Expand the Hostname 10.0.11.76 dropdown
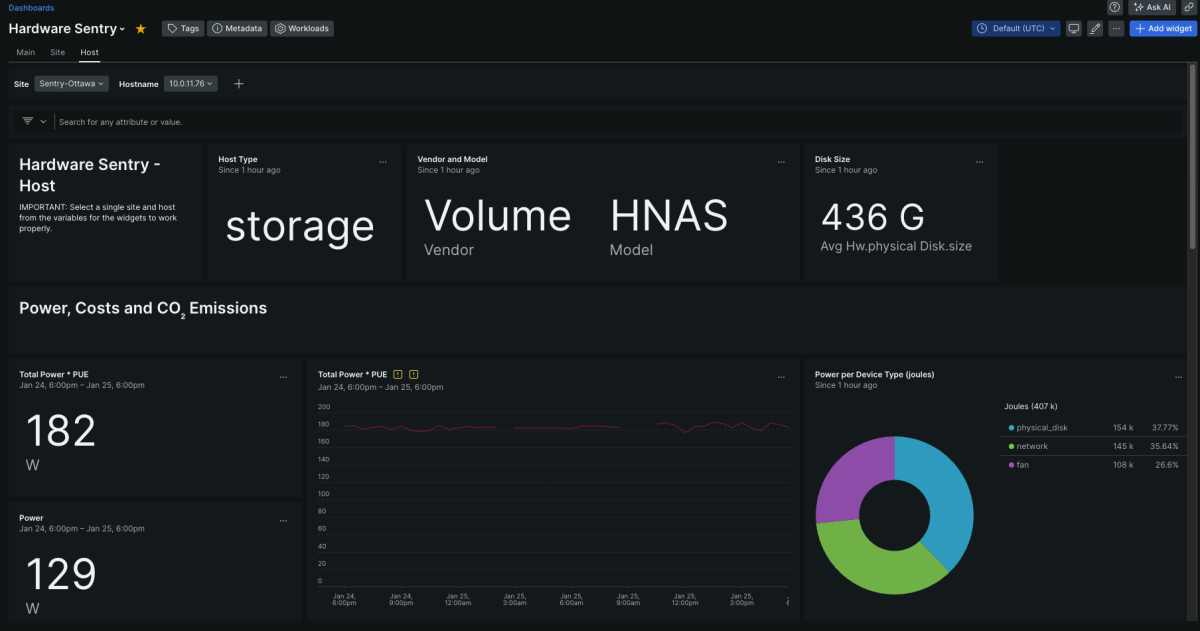The image size is (1200, 631). pos(191,84)
